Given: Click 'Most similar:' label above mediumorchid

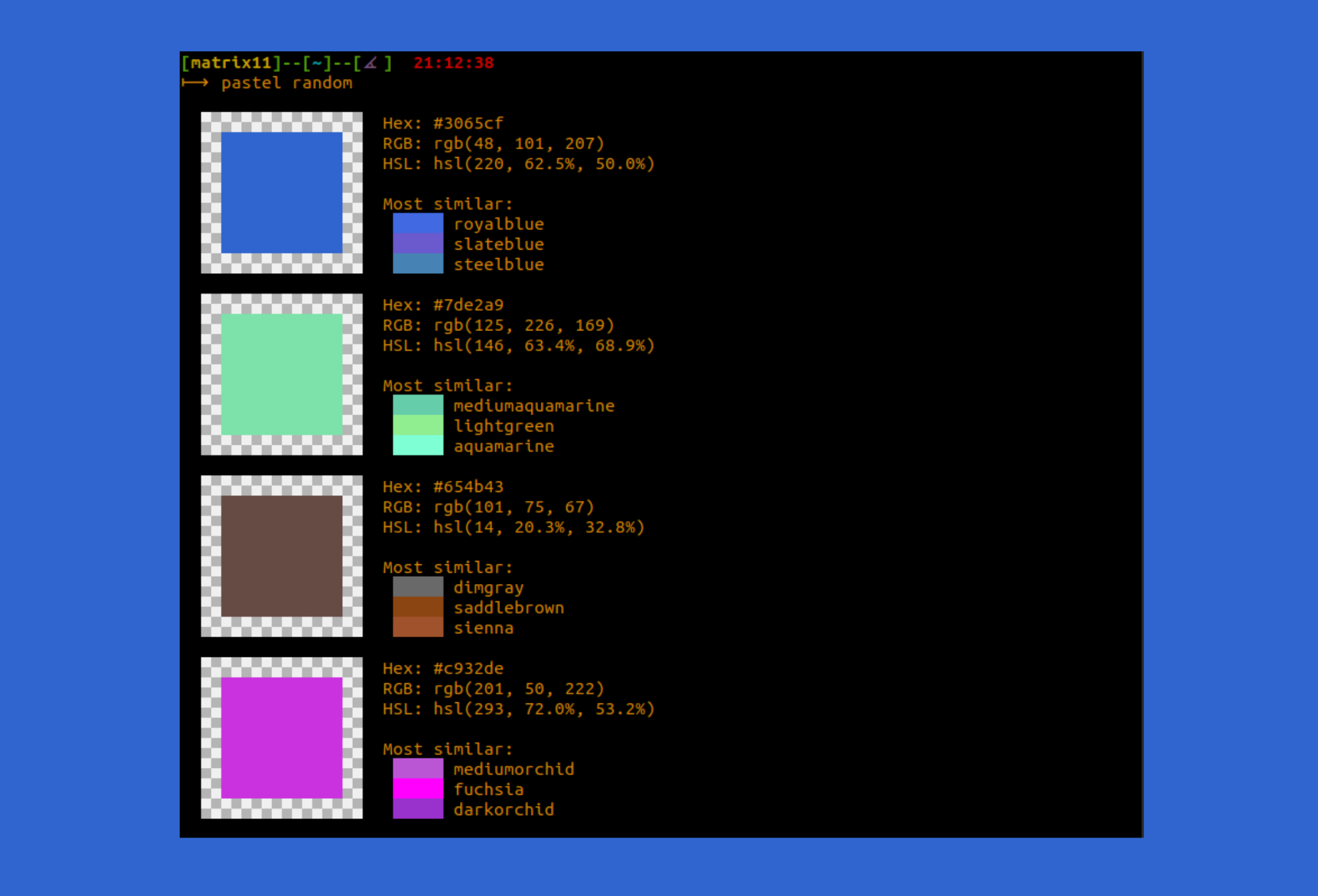Looking at the screenshot, I should (x=448, y=749).
